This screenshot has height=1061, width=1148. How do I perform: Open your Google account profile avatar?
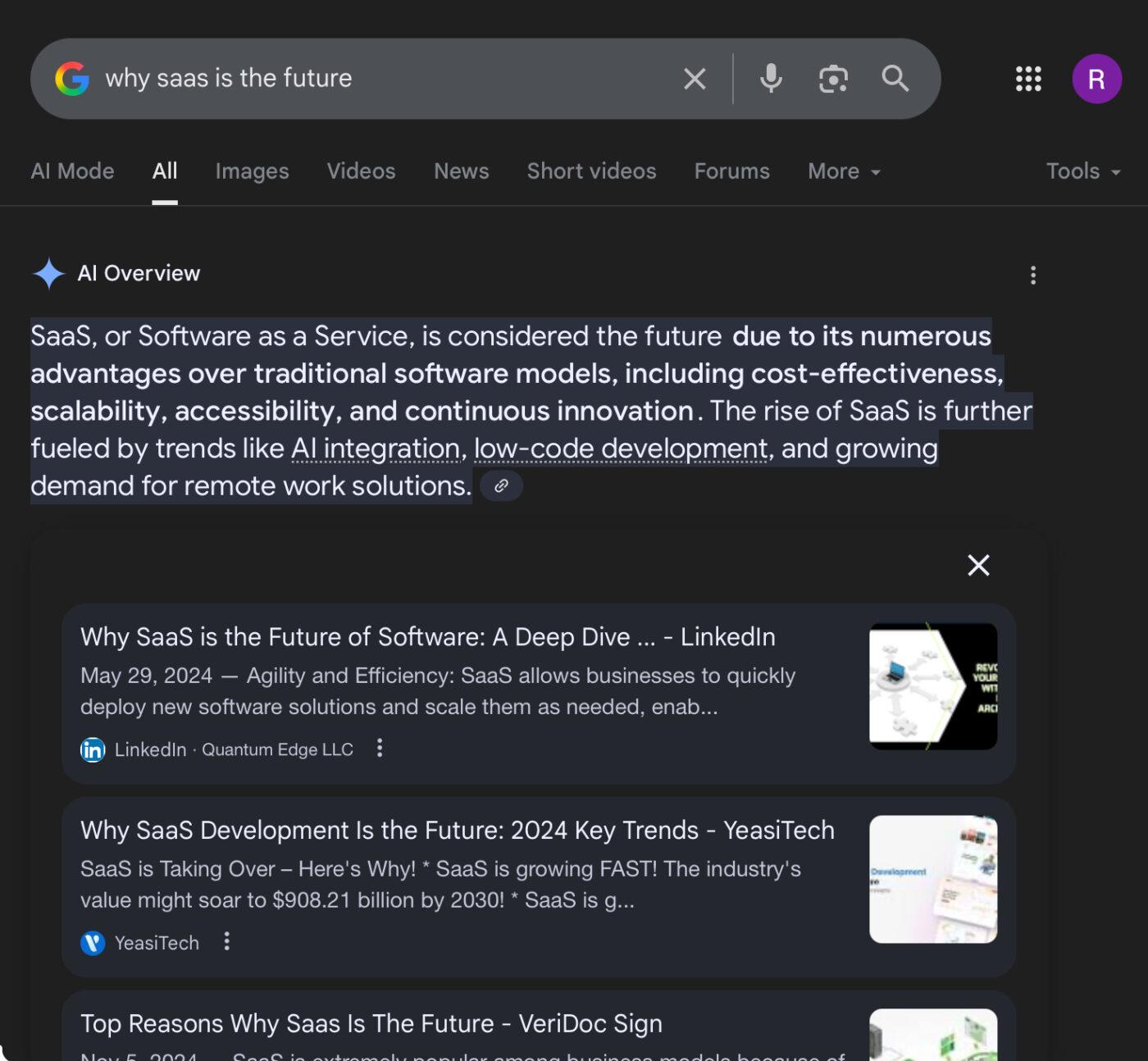tap(1096, 79)
